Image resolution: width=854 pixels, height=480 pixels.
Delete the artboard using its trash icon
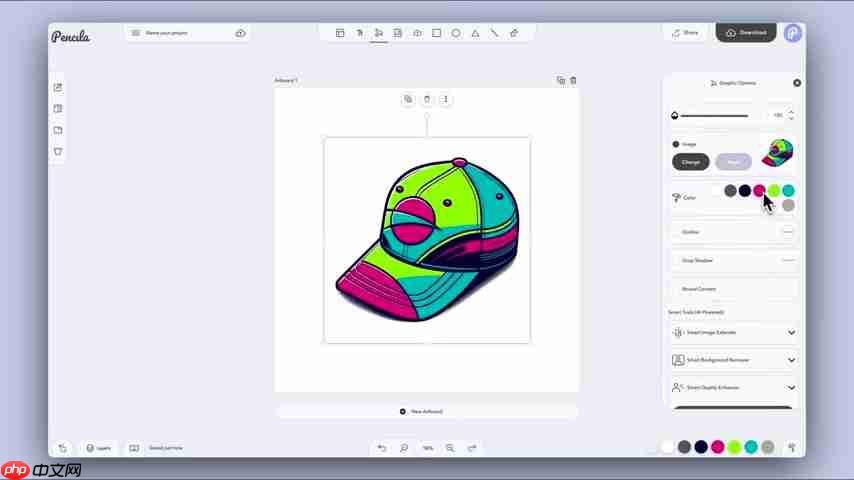click(x=573, y=80)
